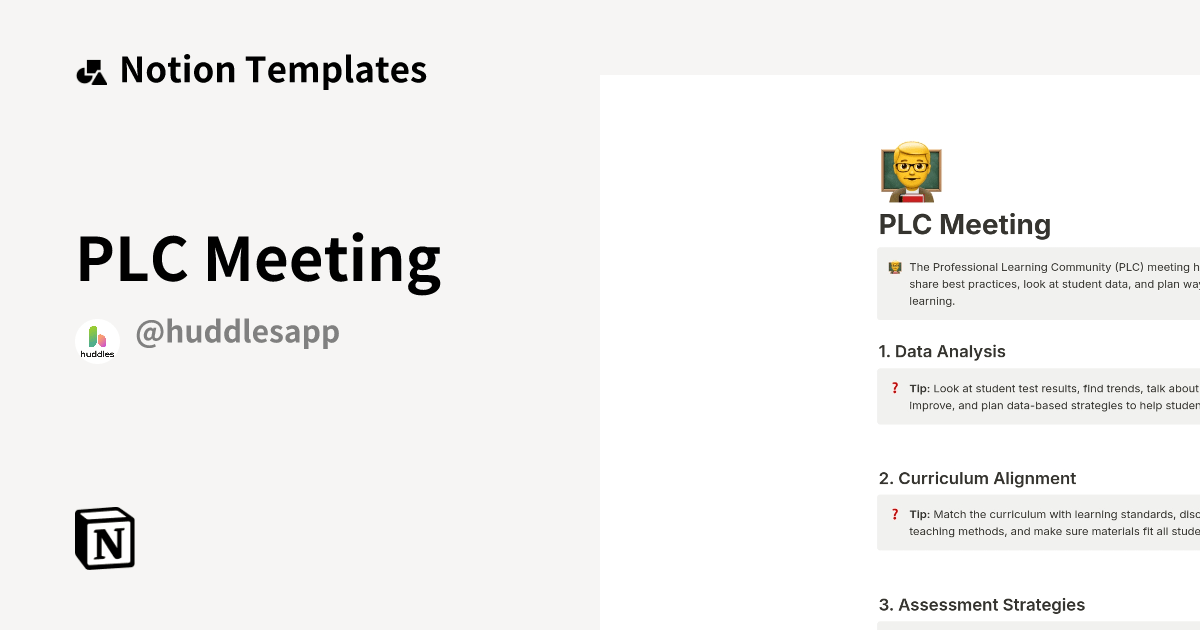Click the Data Analysis tip question icon
1200x630 pixels.
(x=895, y=388)
